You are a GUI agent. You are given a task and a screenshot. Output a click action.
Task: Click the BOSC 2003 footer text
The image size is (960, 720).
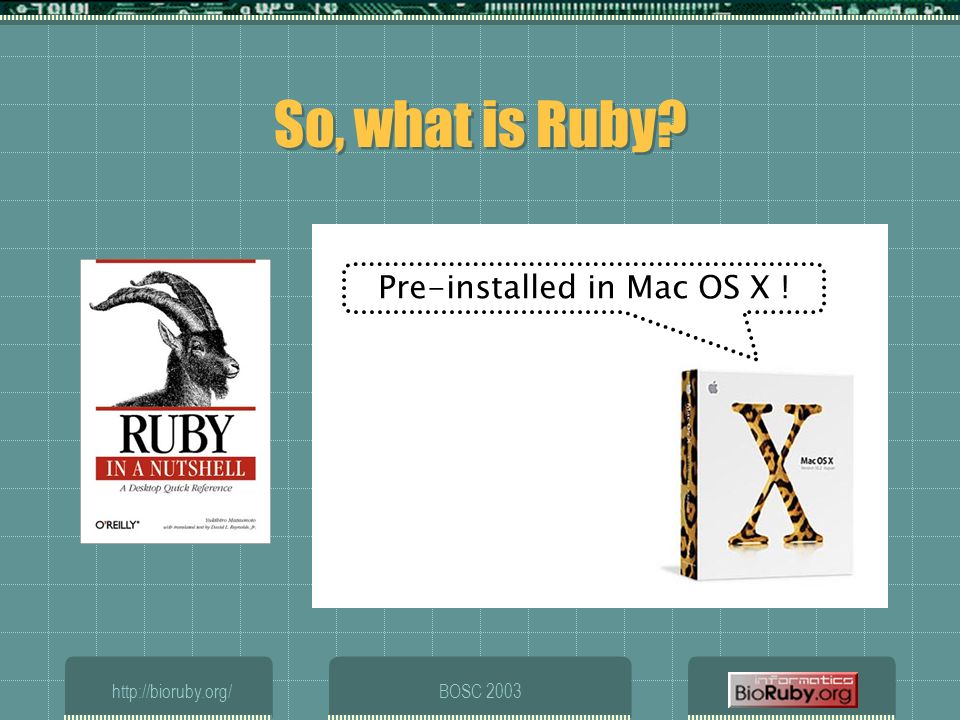point(480,691)
